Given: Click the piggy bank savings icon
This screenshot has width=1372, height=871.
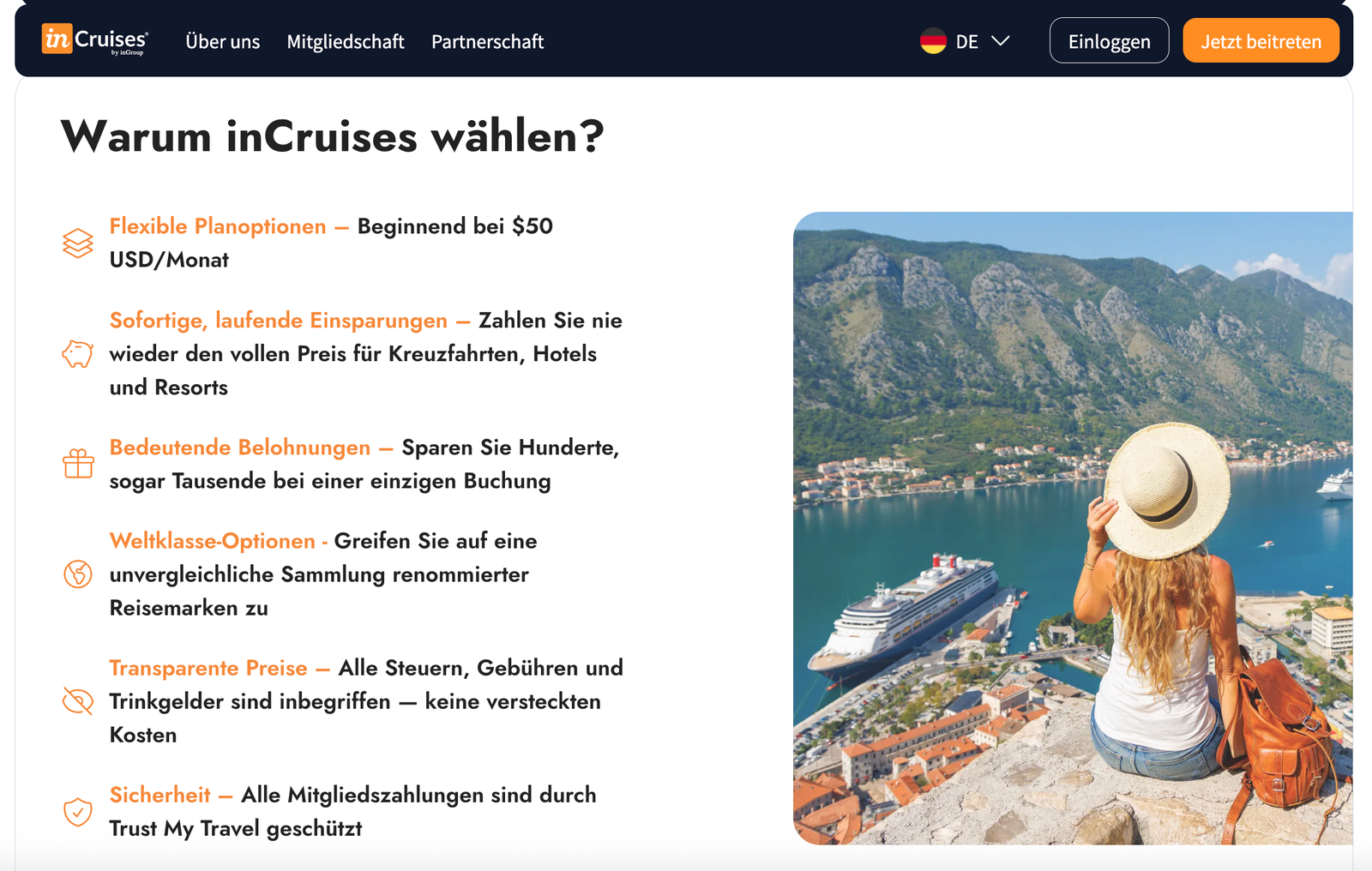Looking at the screenshot, I should (x=78, y=353).
